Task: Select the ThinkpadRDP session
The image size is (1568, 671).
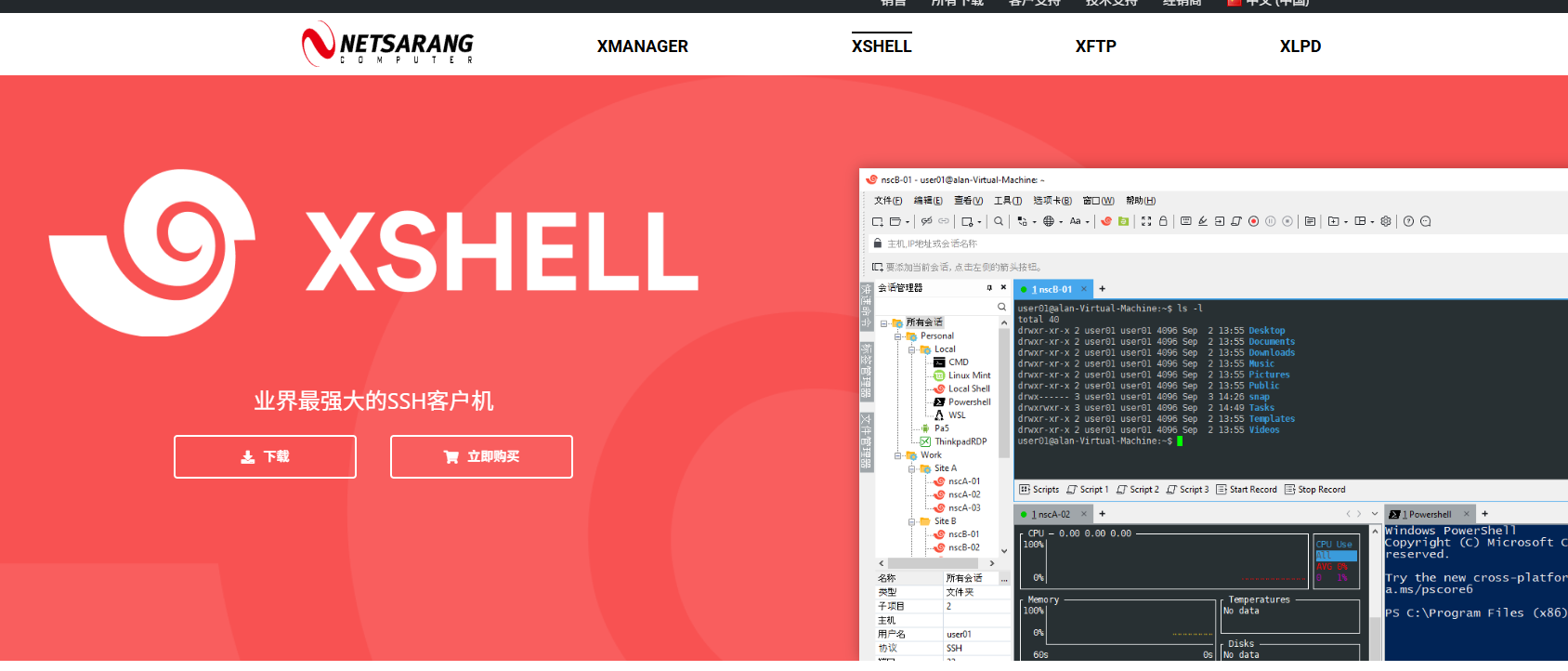Action: [x=953, y=441]
